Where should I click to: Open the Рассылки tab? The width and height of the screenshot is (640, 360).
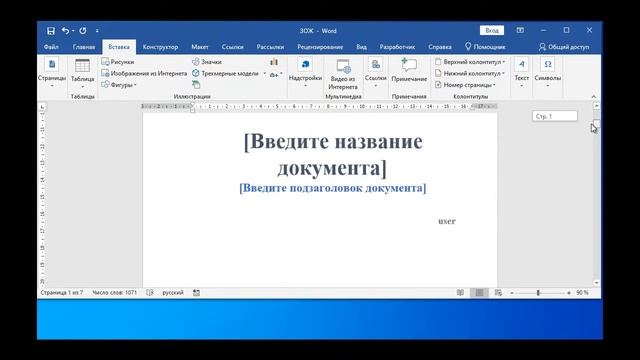coord(270,47)
